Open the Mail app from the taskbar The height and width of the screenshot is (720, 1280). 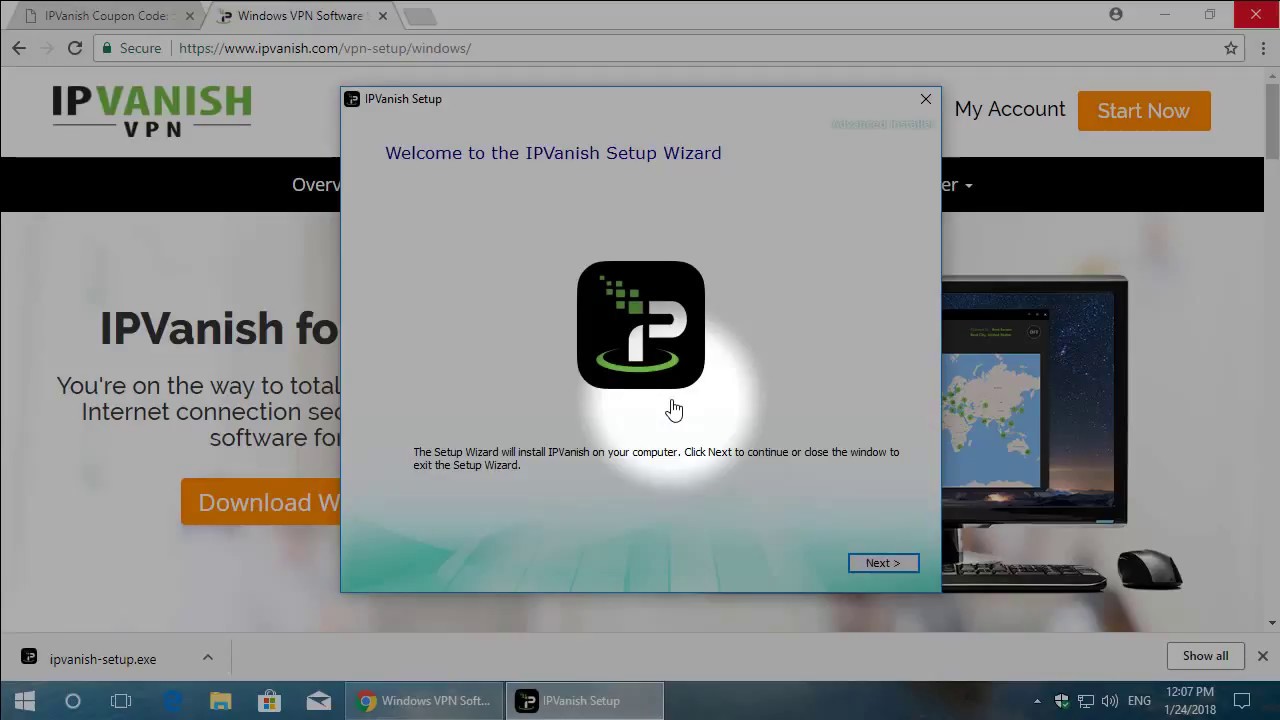(319, 701)
